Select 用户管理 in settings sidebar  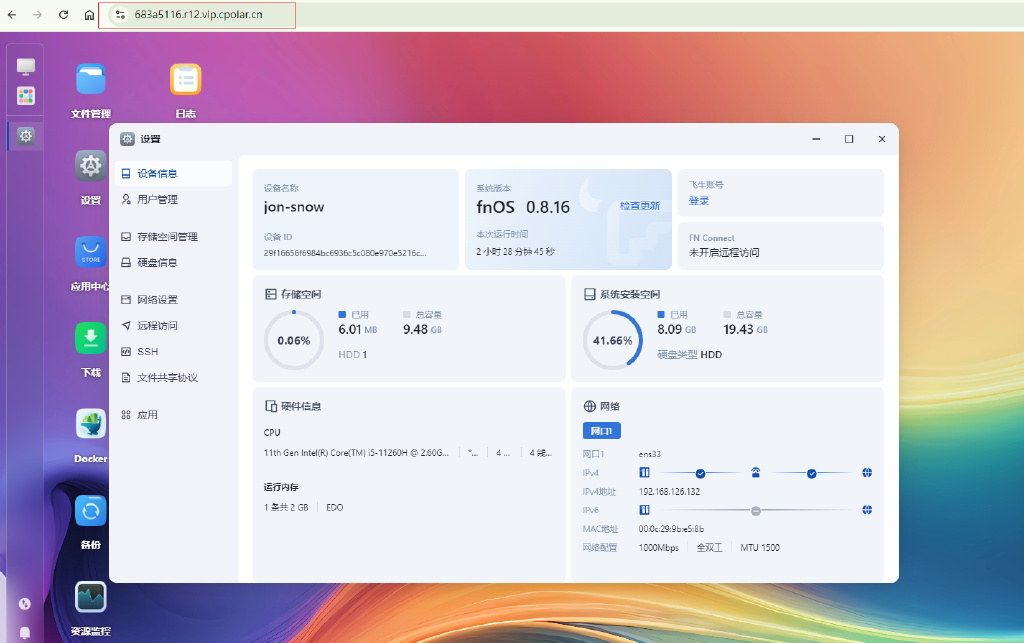(x=157, y=200)
